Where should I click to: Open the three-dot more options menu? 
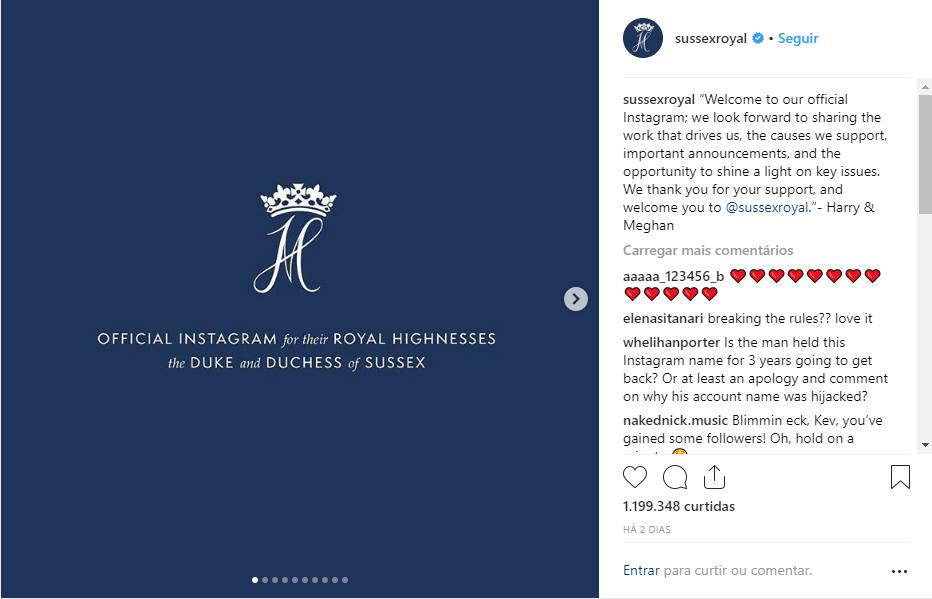(x=899, y=572)
